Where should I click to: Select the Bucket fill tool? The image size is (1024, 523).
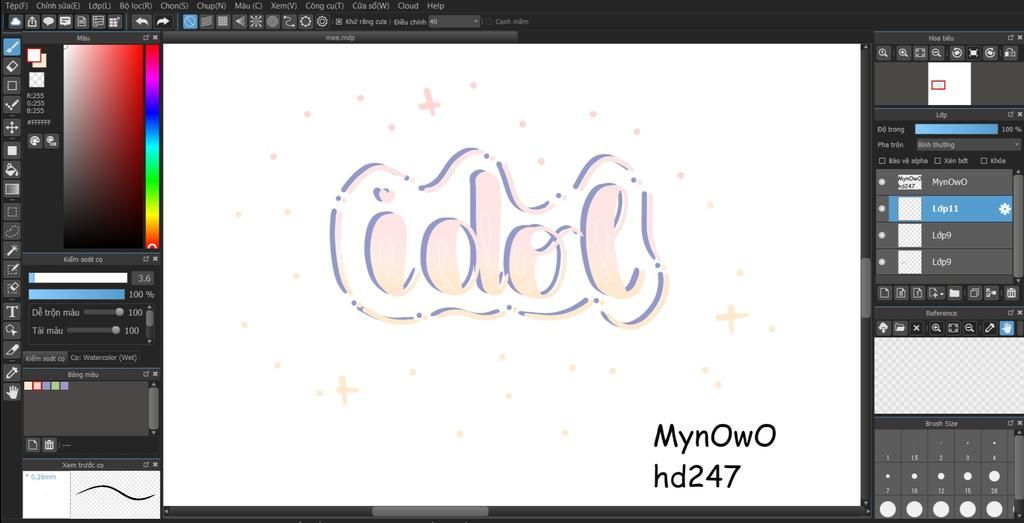pos(12,170)
